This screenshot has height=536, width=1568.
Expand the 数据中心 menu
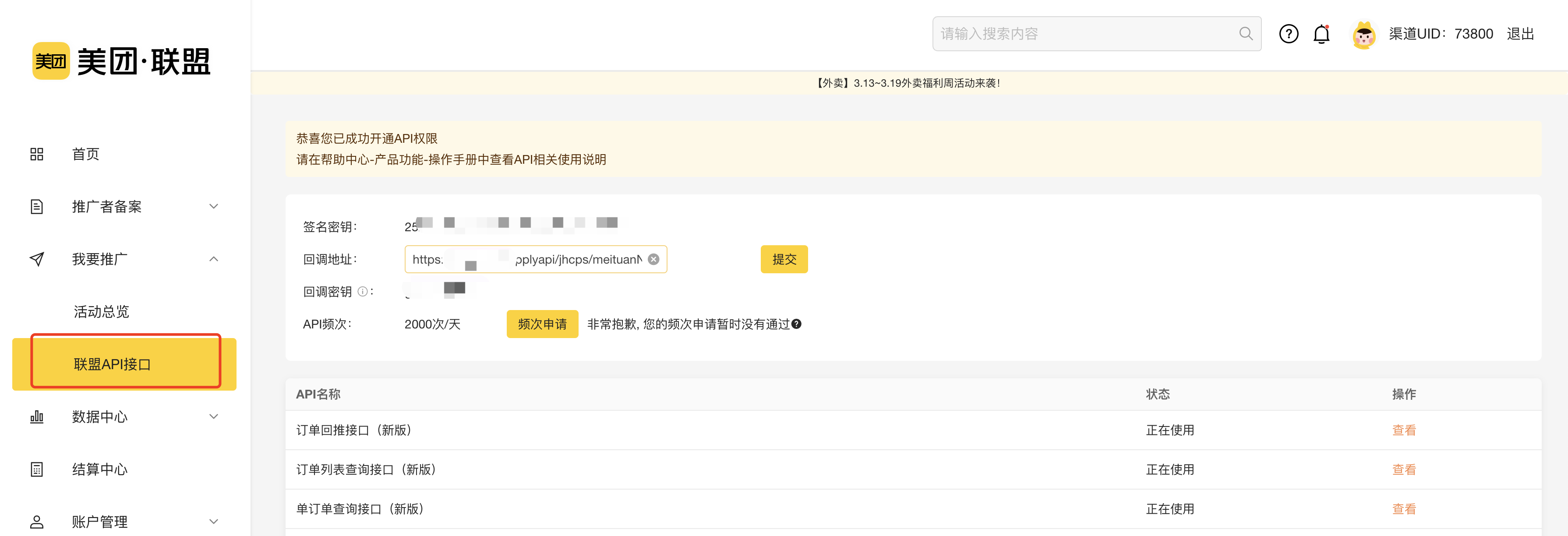pos(213,417)
